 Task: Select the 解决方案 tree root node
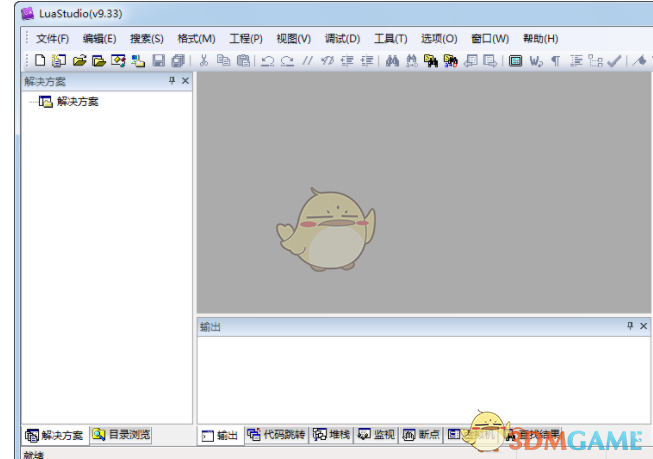[x=77, y=102]
